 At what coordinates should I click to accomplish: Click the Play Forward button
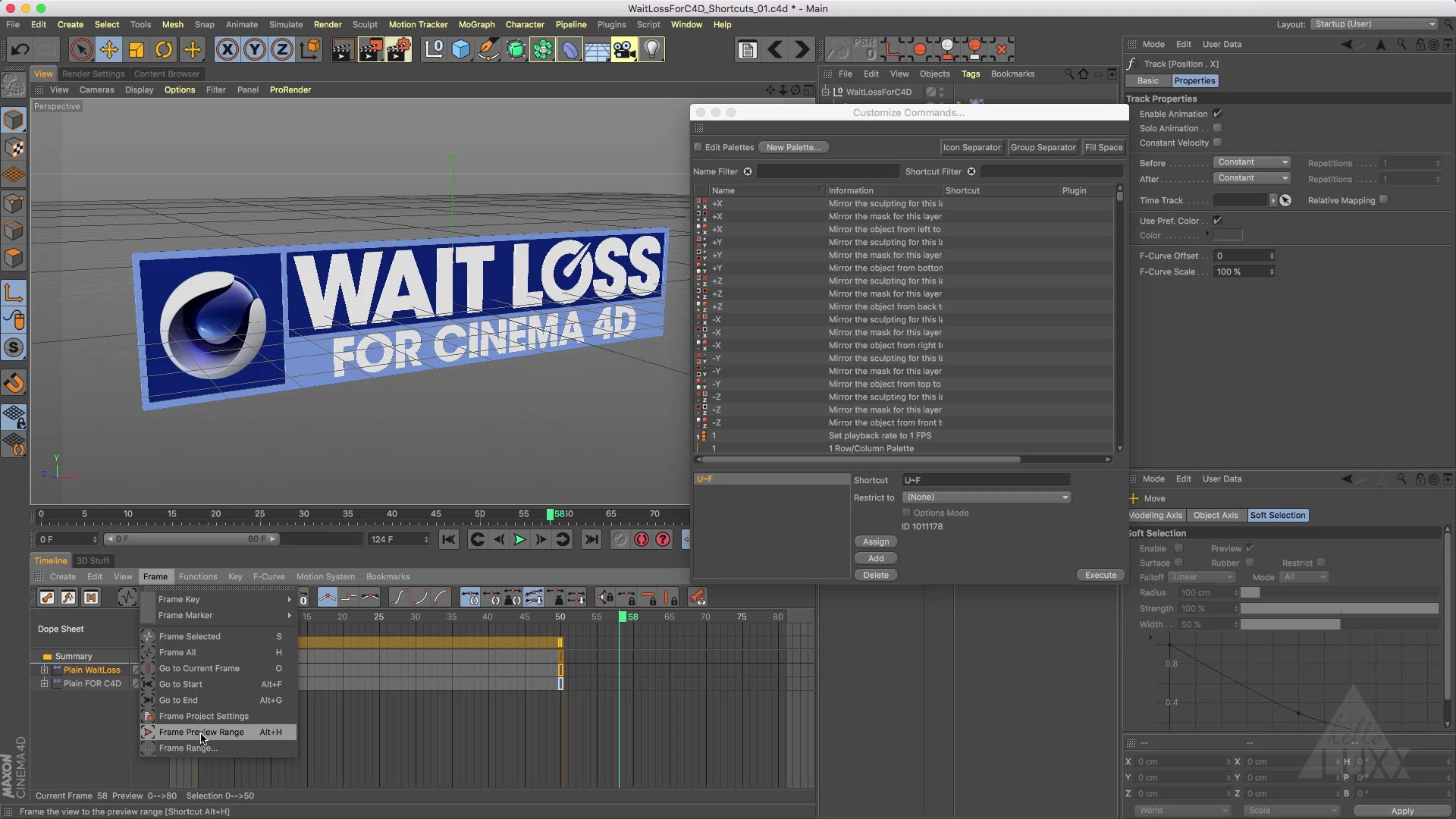coord(519,539)
